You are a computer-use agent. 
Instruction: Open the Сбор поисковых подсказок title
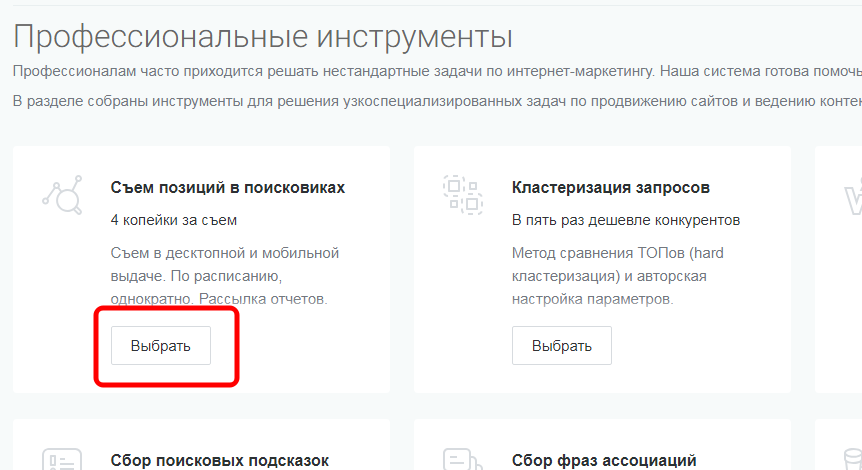pyautogui.click(x=219, y=460)
